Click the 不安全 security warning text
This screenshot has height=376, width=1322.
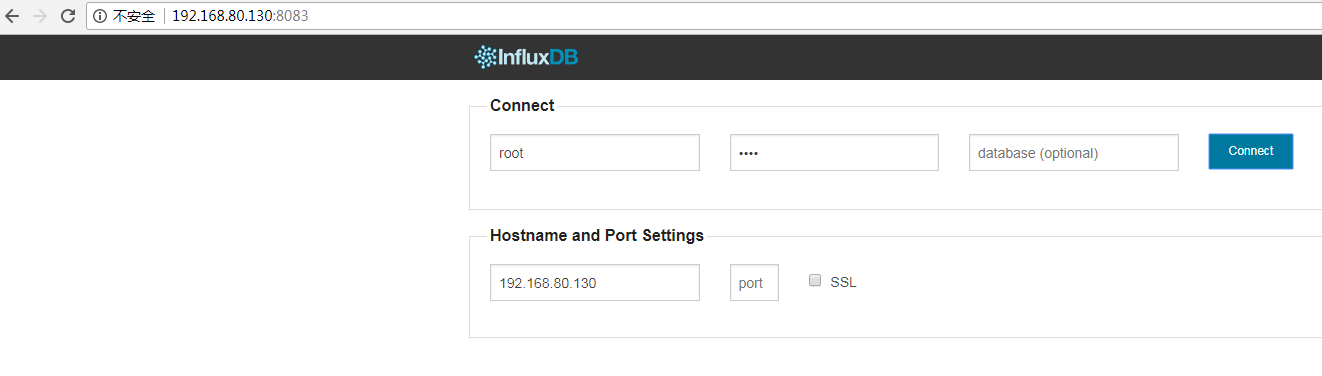coord(134,16)
